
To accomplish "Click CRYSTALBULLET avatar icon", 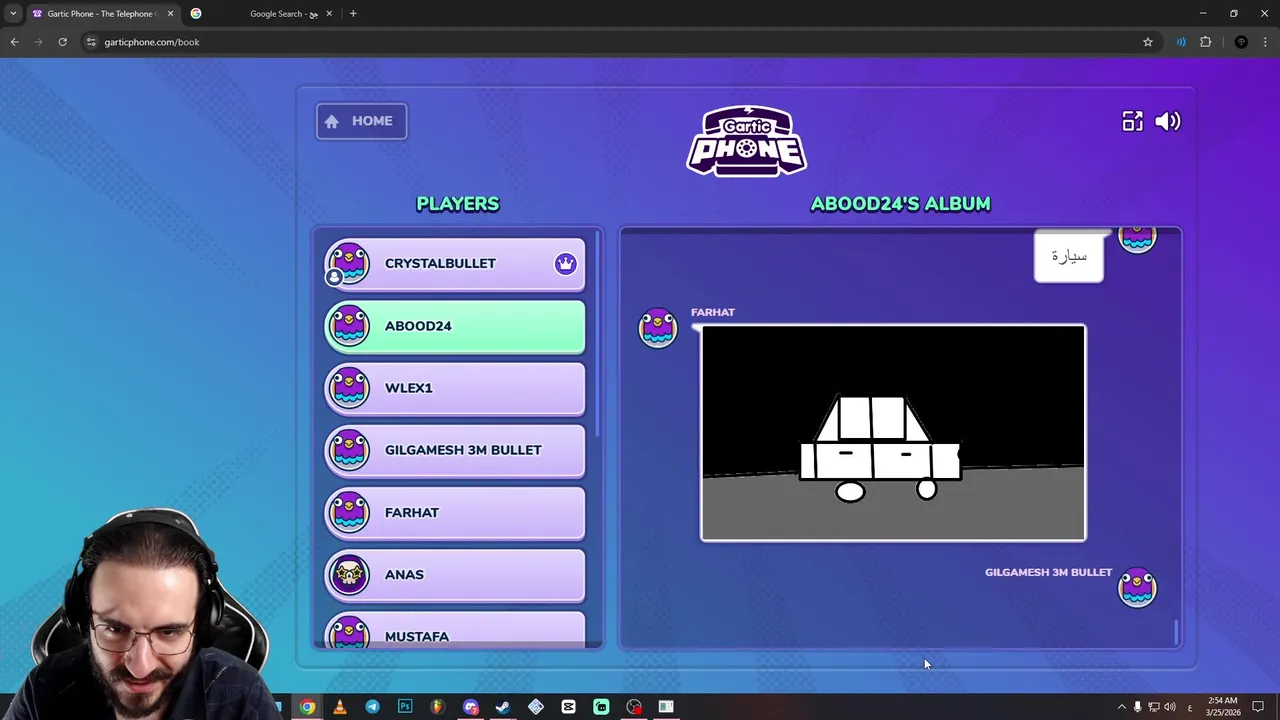I will [x=349, y=263].
